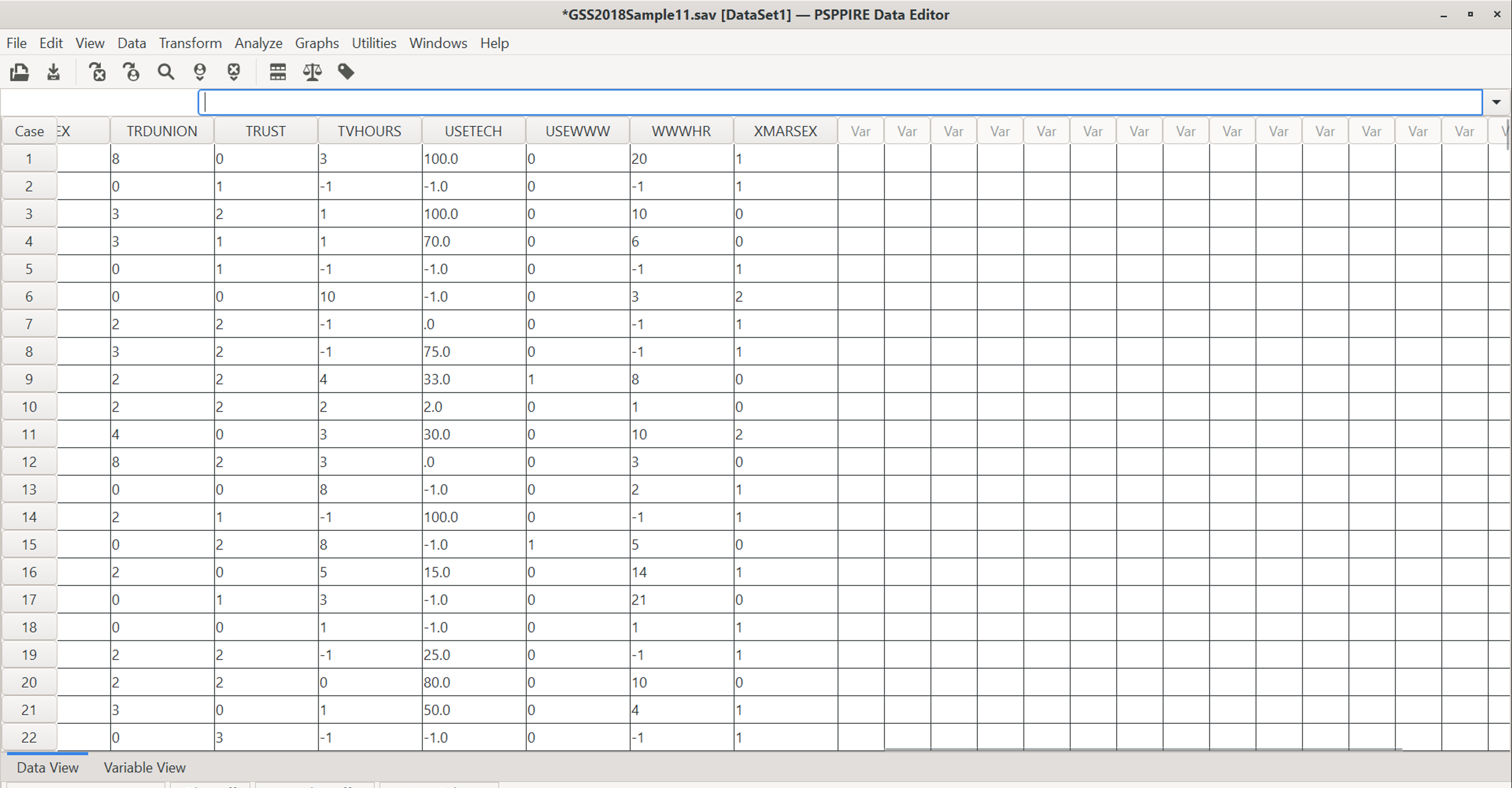1512x788 pixels.
Task: Click the horizontal scrollbar at the grid bottom
Action: click(x=1143, y=749)
